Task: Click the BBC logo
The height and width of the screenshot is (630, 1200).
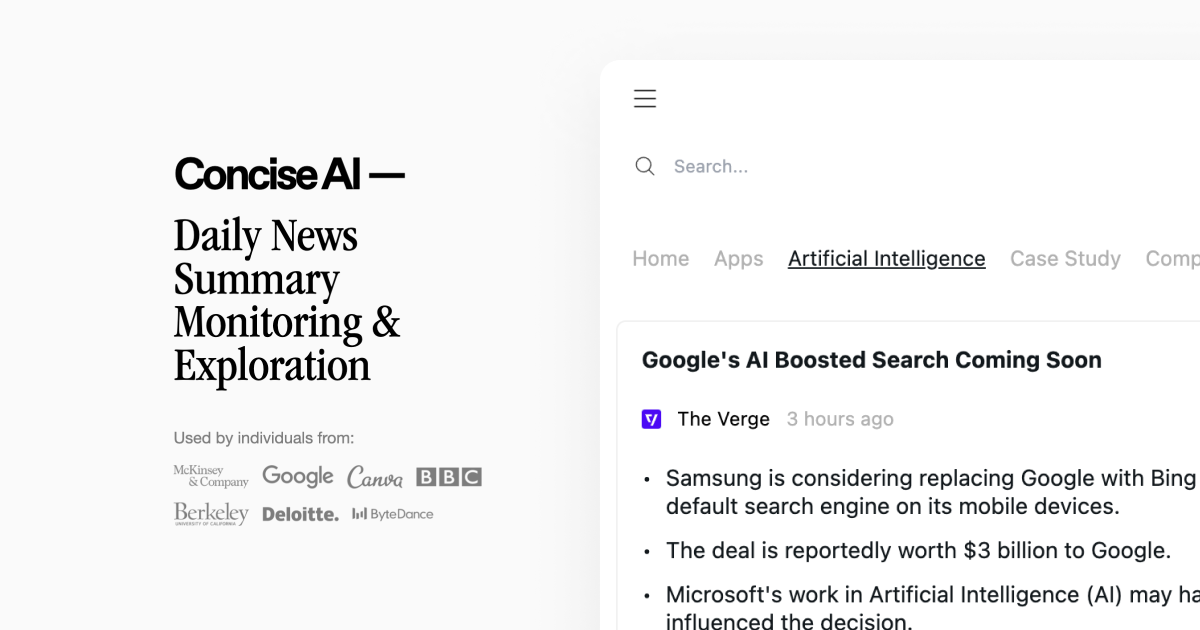Action: click(x=449, y=477)
